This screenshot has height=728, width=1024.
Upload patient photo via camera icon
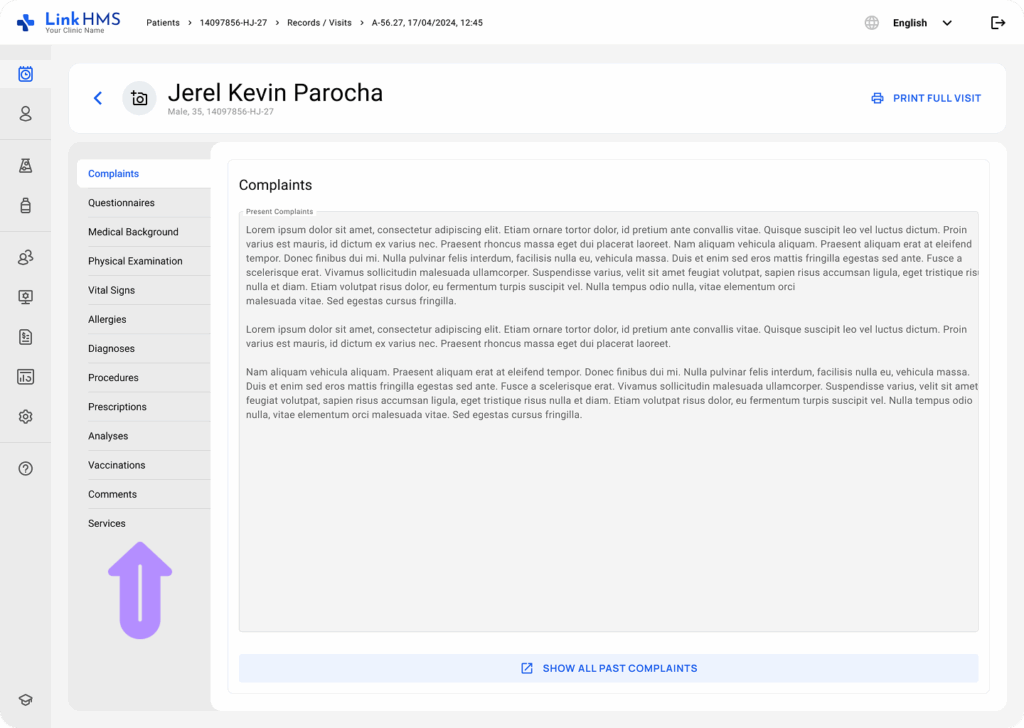click(x=139, y=98)
